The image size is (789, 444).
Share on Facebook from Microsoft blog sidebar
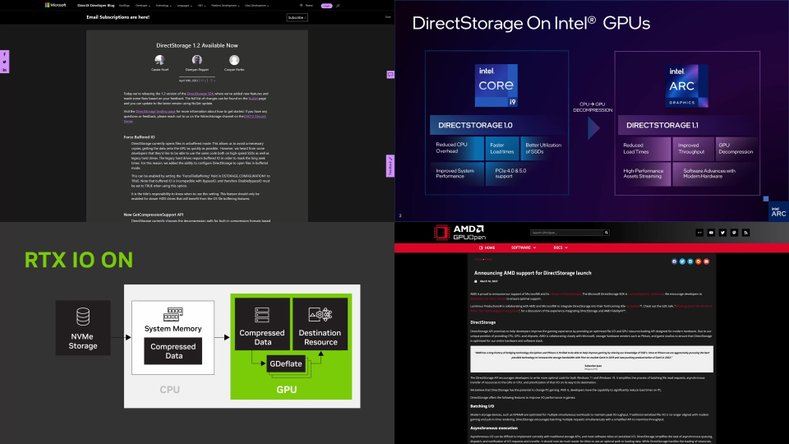pos(5,54)
